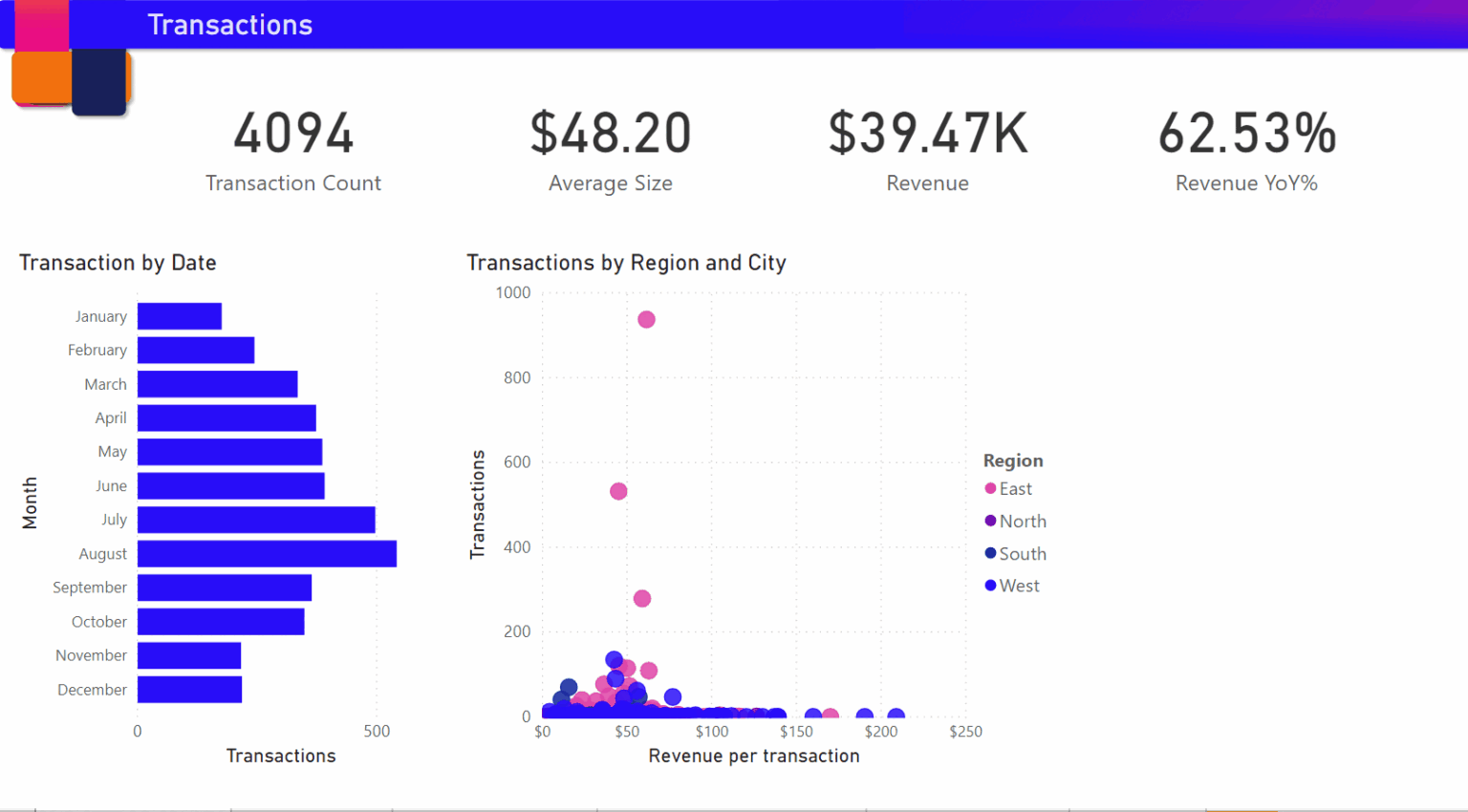Expand the Transaction by Date chart options
Image resolution: width=1468 pixels, height=812 pixels.
point(117,263)
